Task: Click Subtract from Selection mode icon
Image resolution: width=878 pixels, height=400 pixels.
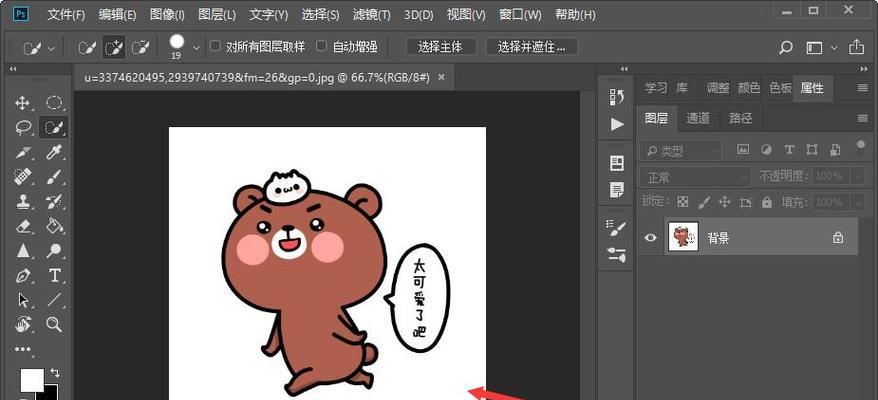Action: 141,48
